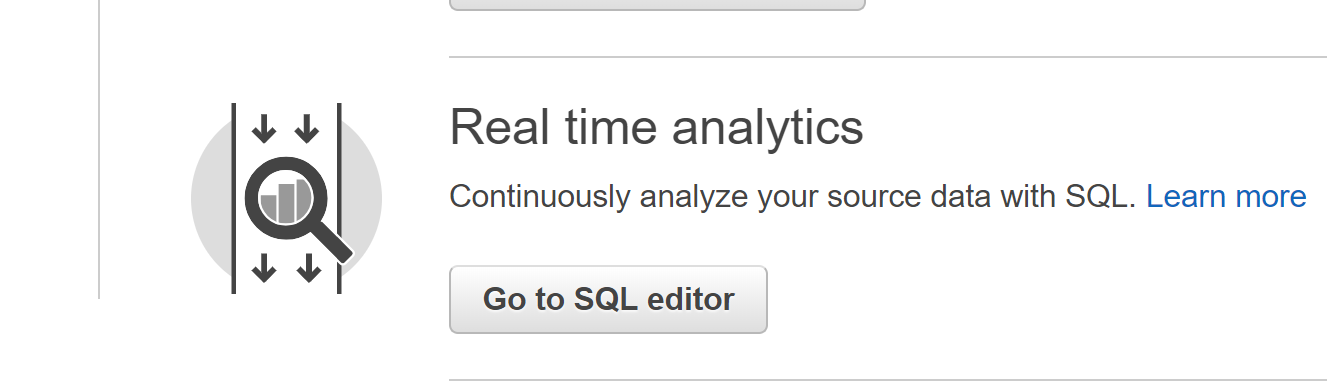Viewport: 1327px width, 387px height.
Task: Click the right vertical bar of stream icon
Action: (339, 198)
